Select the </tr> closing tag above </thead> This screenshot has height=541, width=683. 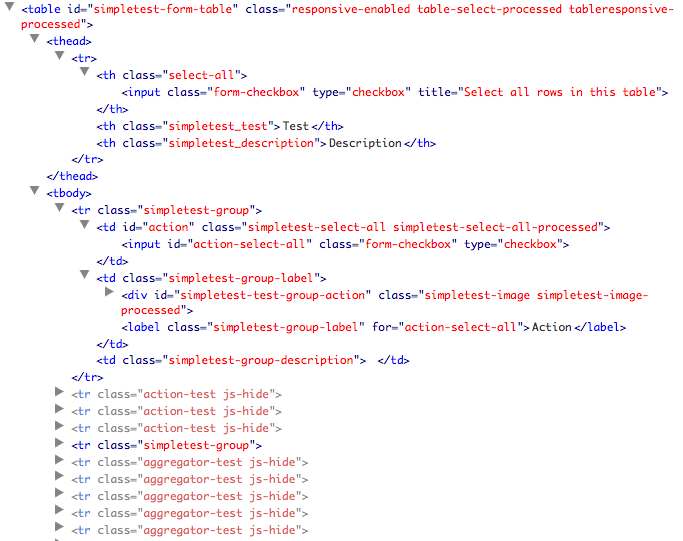click(88, 159)
